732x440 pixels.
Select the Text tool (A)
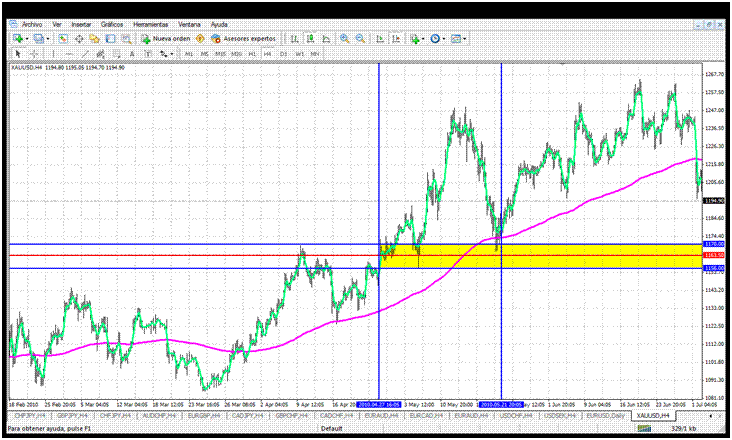132,54
